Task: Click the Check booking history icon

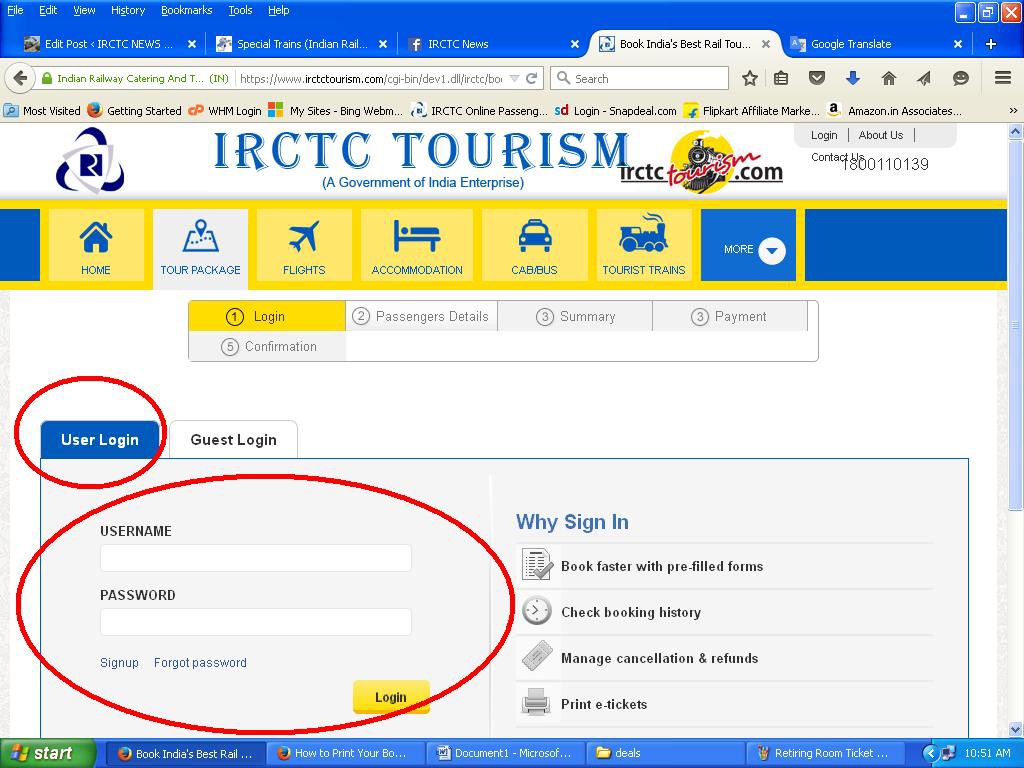Action: [536, 611]
